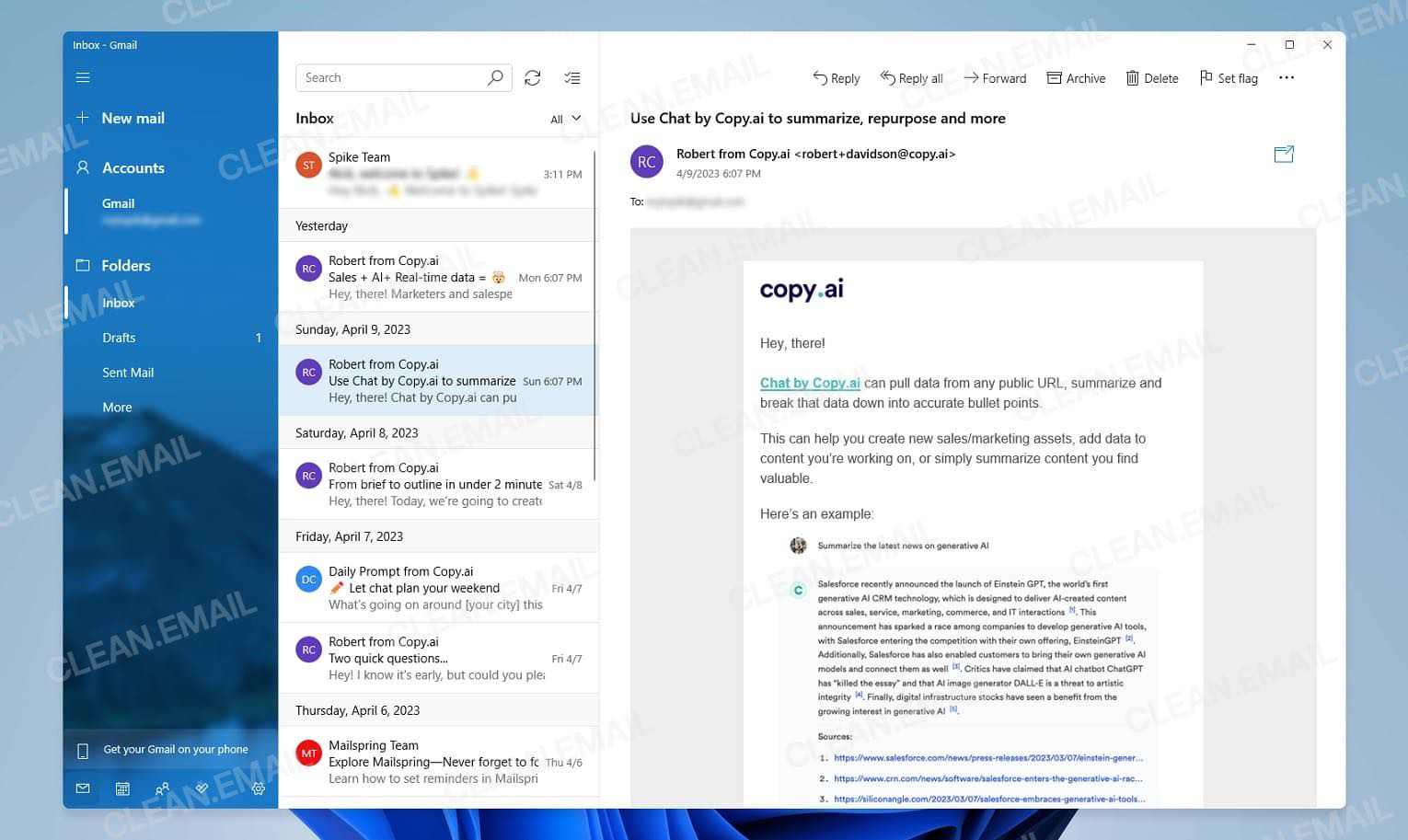Open the salesforce.com press-release source link

(x=988, y=758)
